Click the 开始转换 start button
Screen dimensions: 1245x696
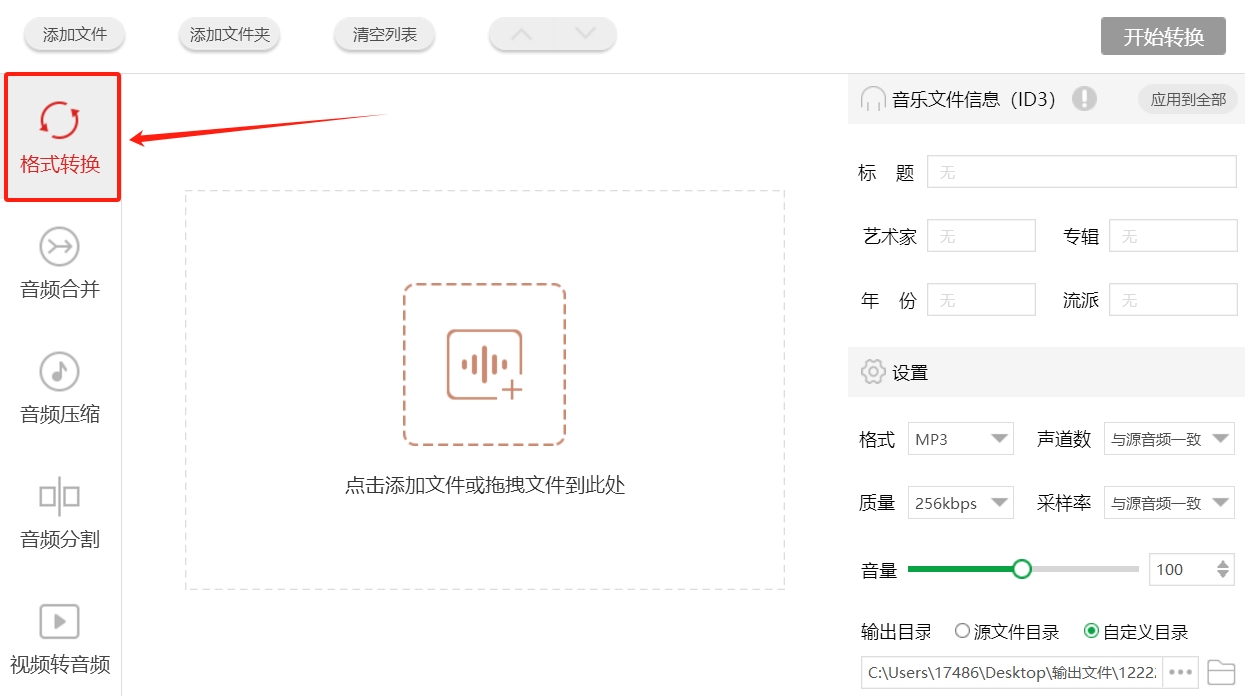[x=1163, y=35]
